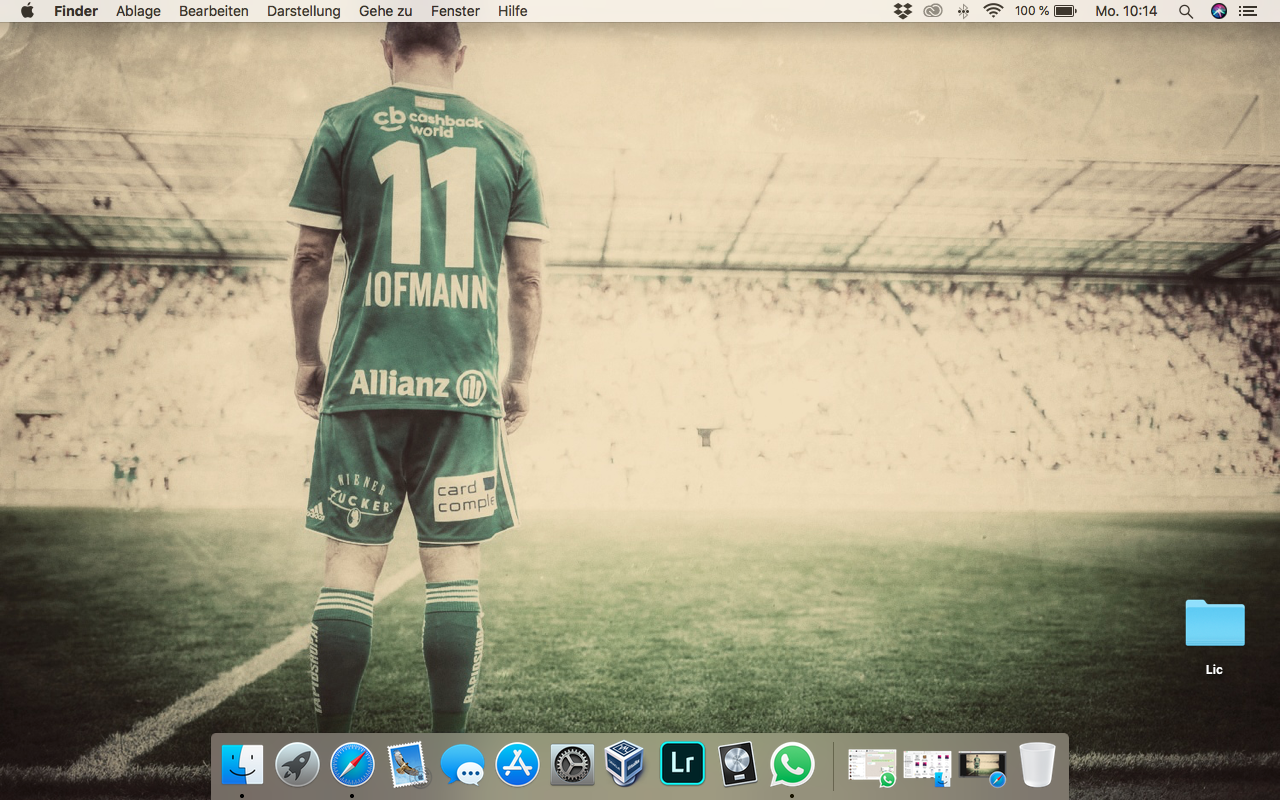Open the Darstellung menu
This screenshot has width=1280, height=800.
click(304, 11)
